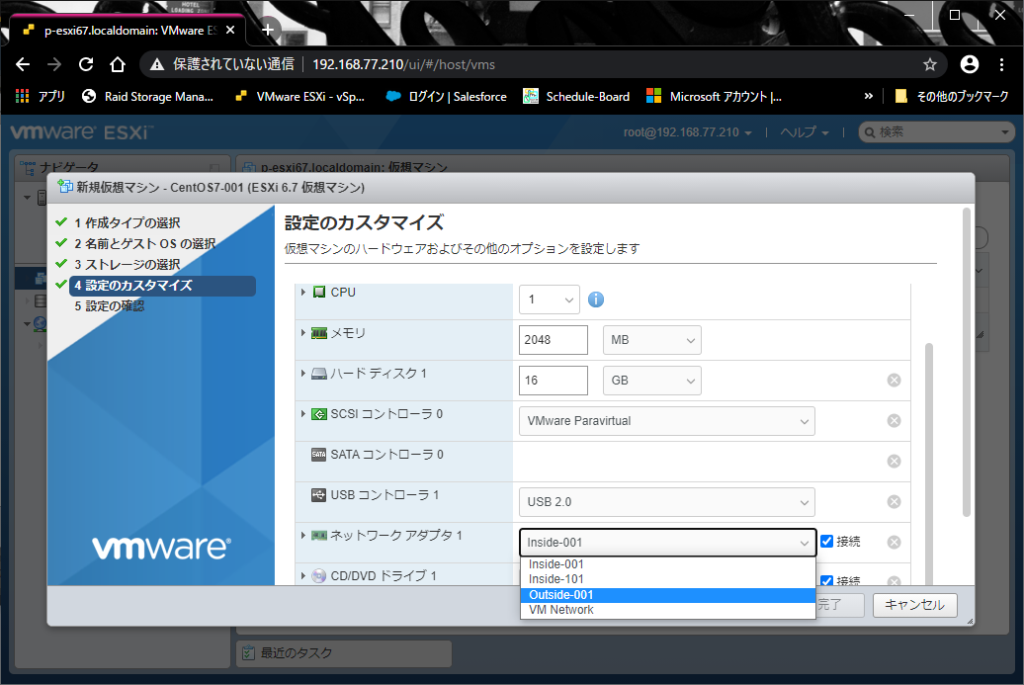
Task: Click the memory size field showing 2048
Action: pyautogui.click(x=553, y=340)
